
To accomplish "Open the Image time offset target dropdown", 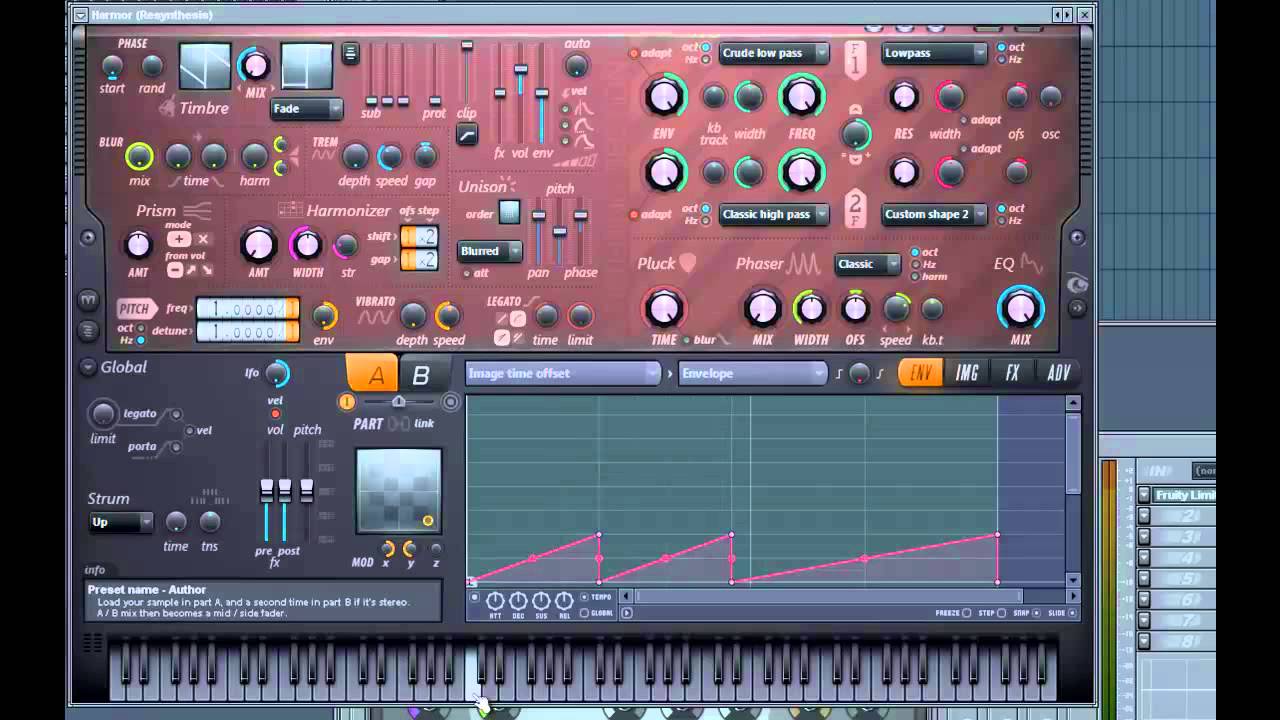I will [x=563, y=374].
